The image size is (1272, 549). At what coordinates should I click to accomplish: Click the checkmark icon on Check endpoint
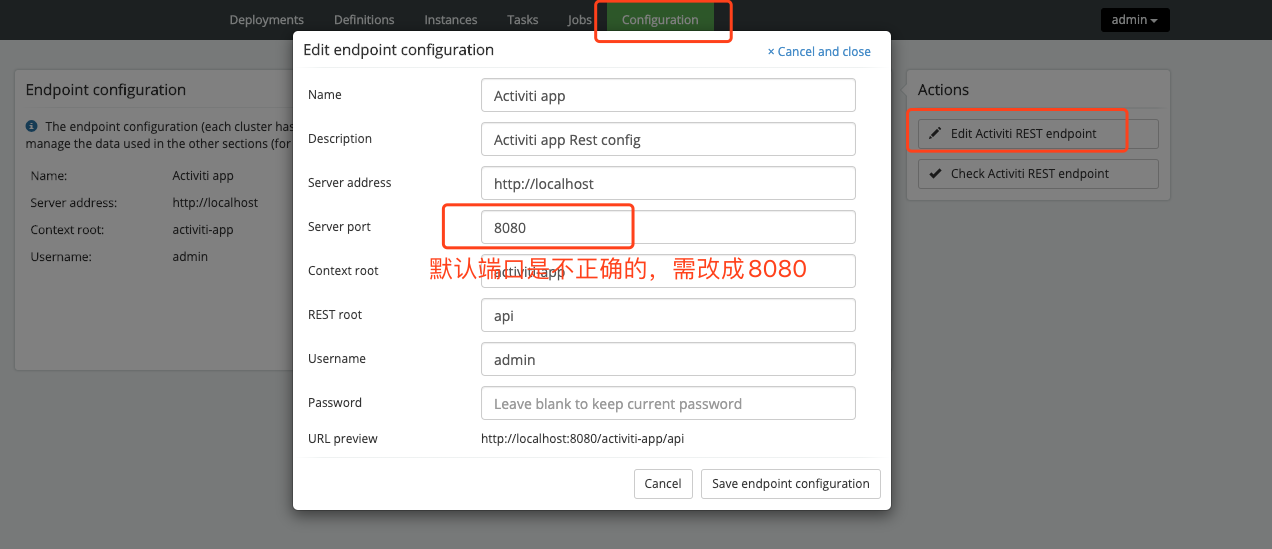point(935,174)
